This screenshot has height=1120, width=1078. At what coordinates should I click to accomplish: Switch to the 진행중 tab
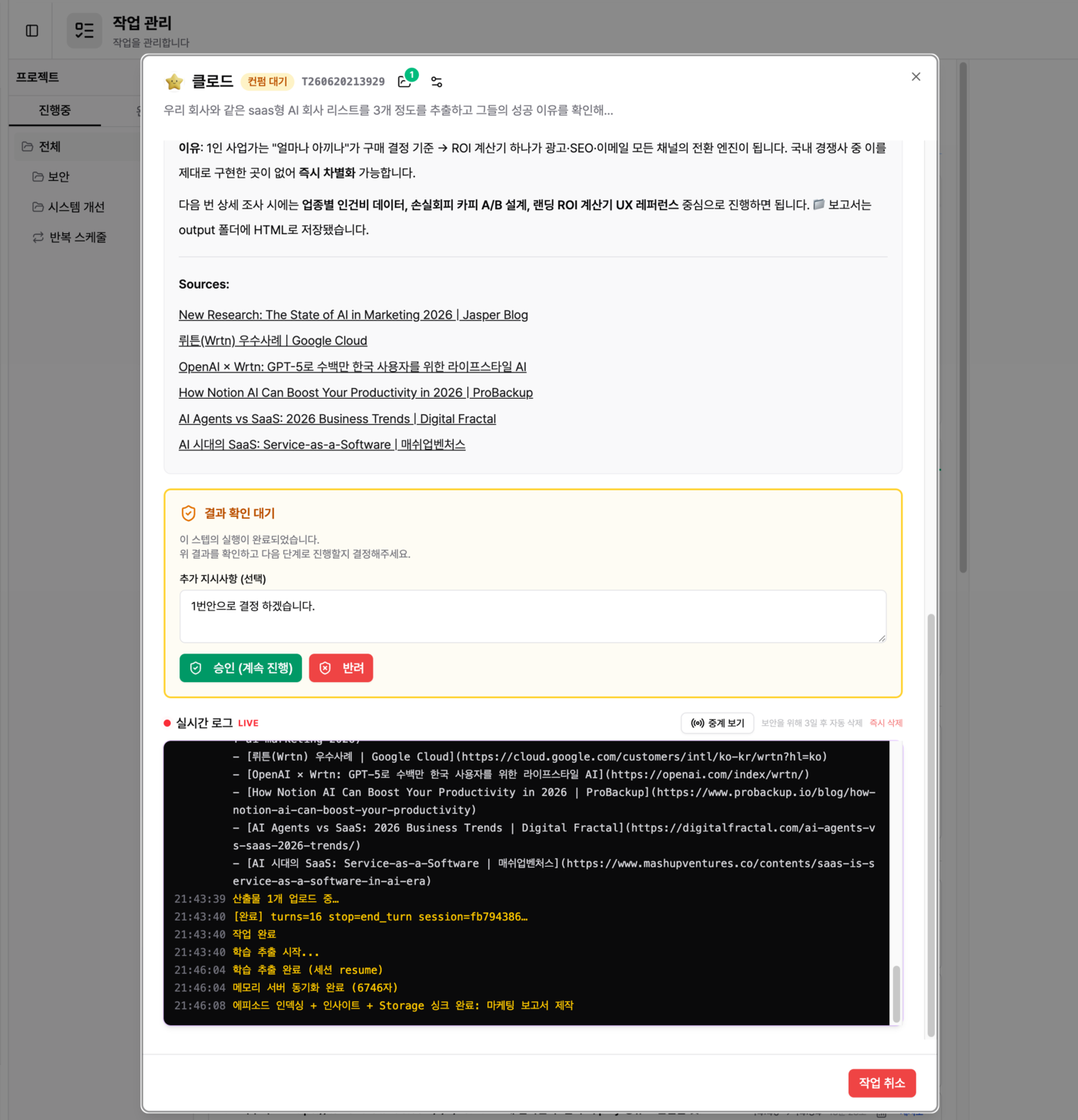(55, 110)
